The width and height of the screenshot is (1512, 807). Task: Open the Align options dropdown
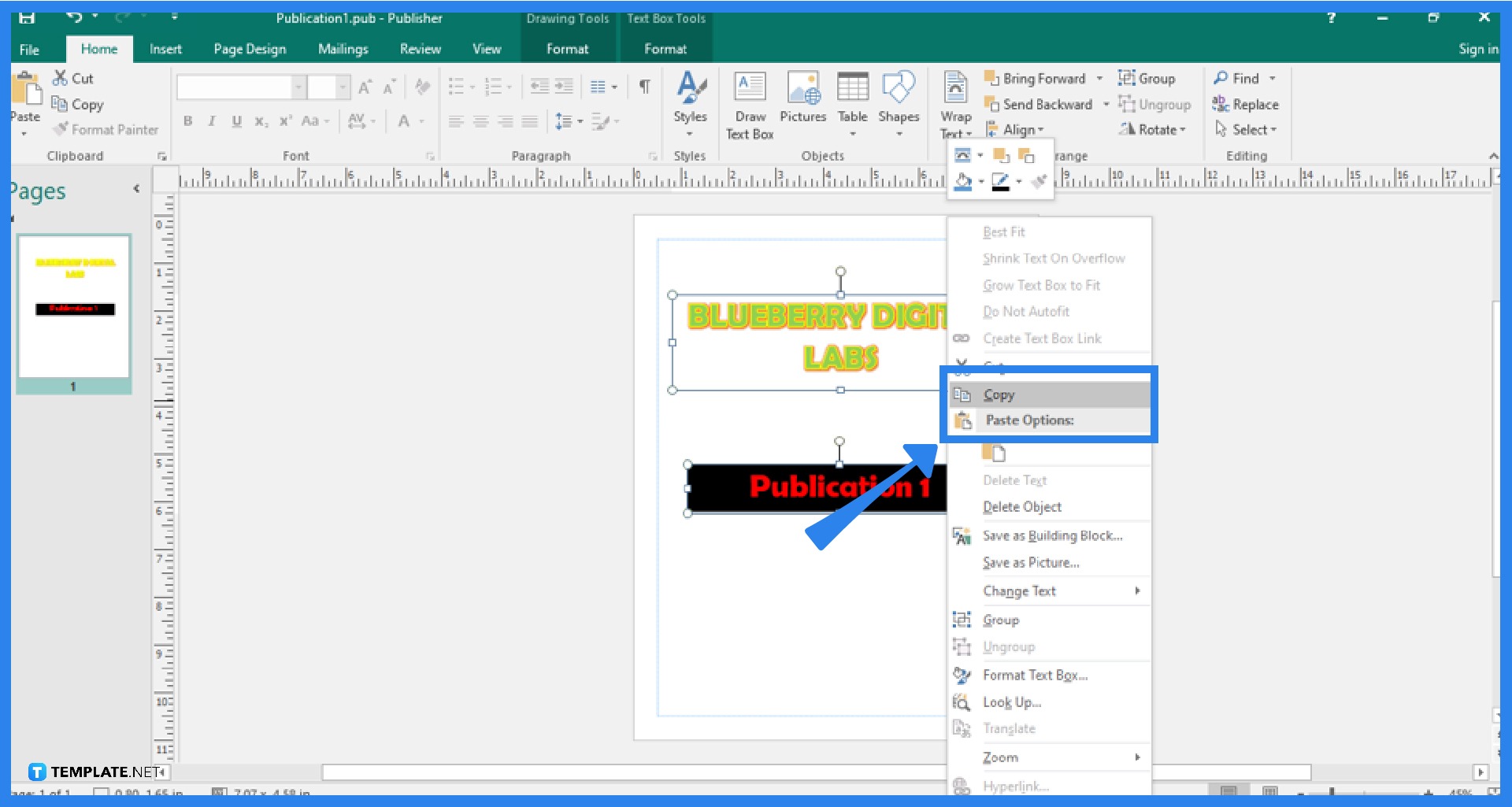[1016, 129]
